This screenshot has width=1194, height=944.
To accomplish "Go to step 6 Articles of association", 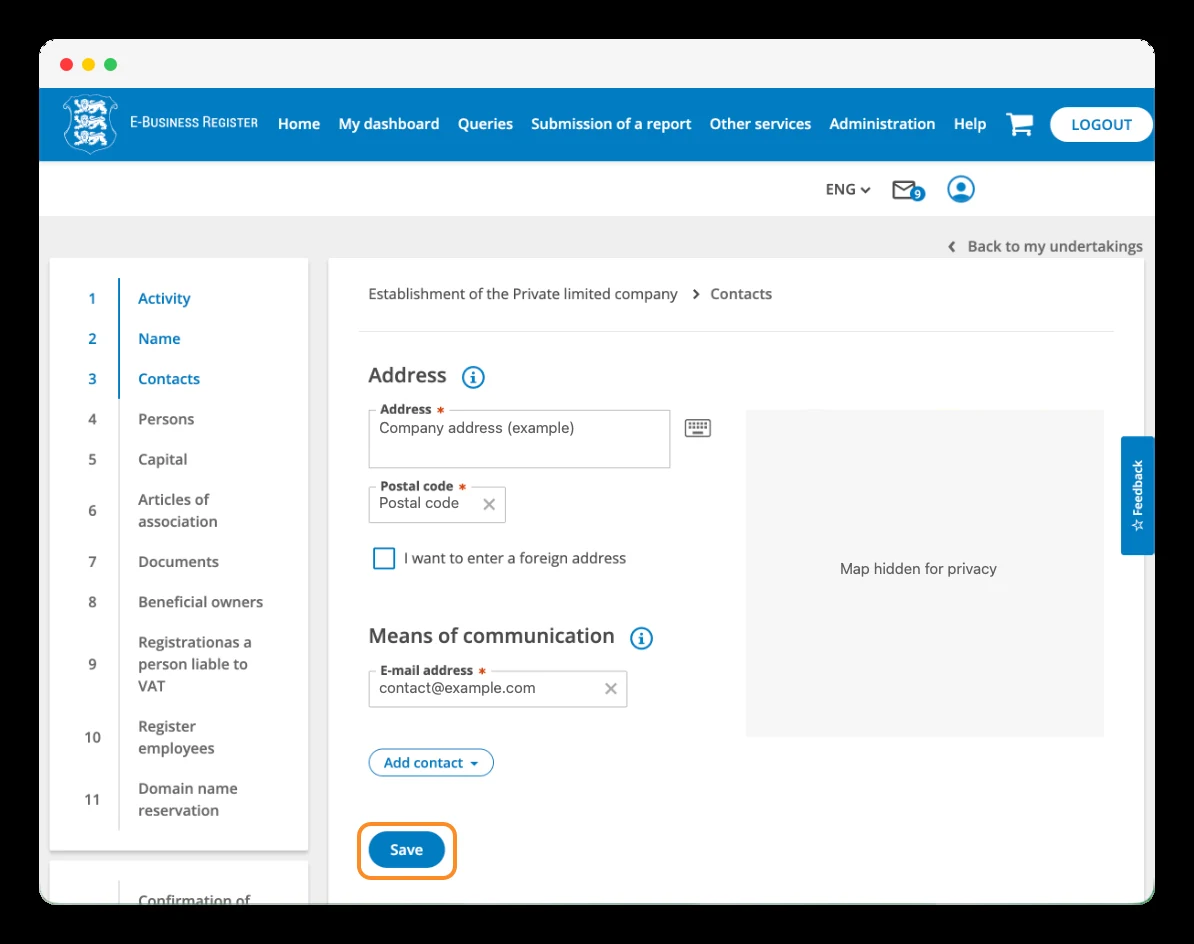I will [x=177, y=511].
